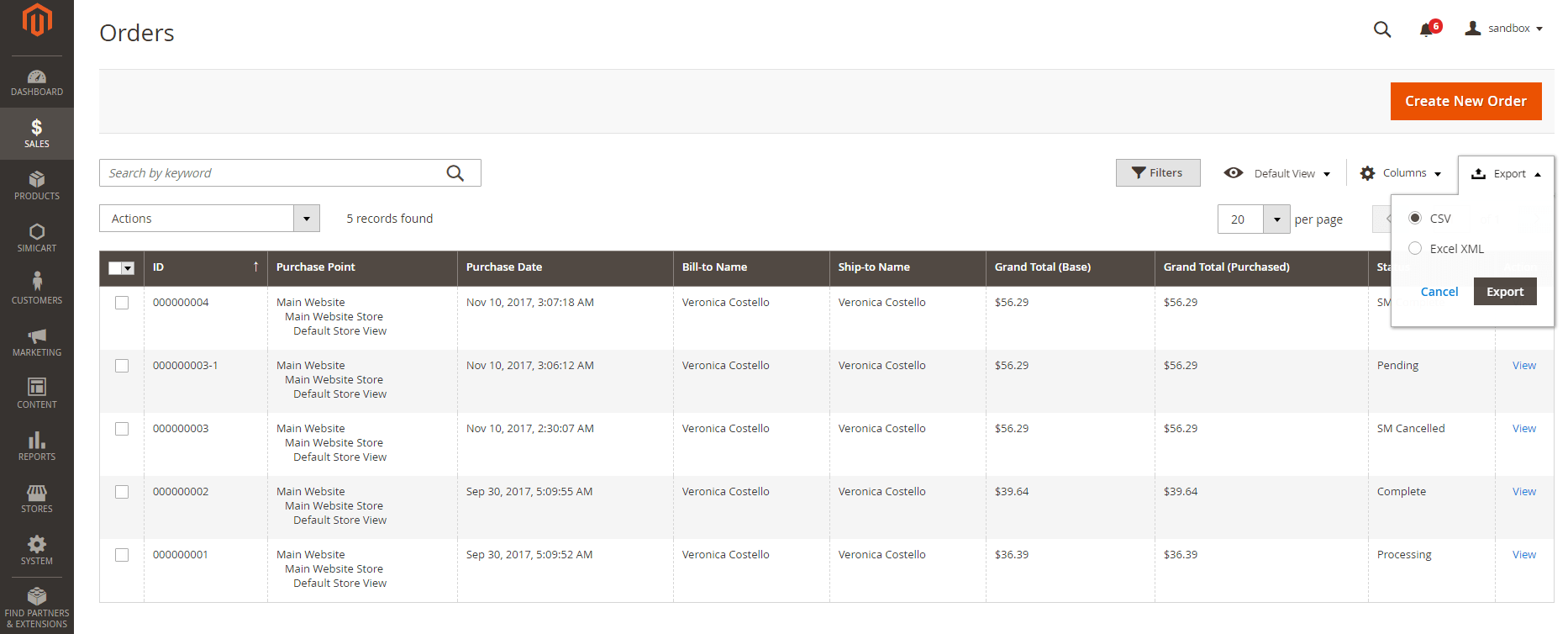Choose the CSV export format
The width and height of the screenshot is (1568, 634).
click(x=1415, y=218)
